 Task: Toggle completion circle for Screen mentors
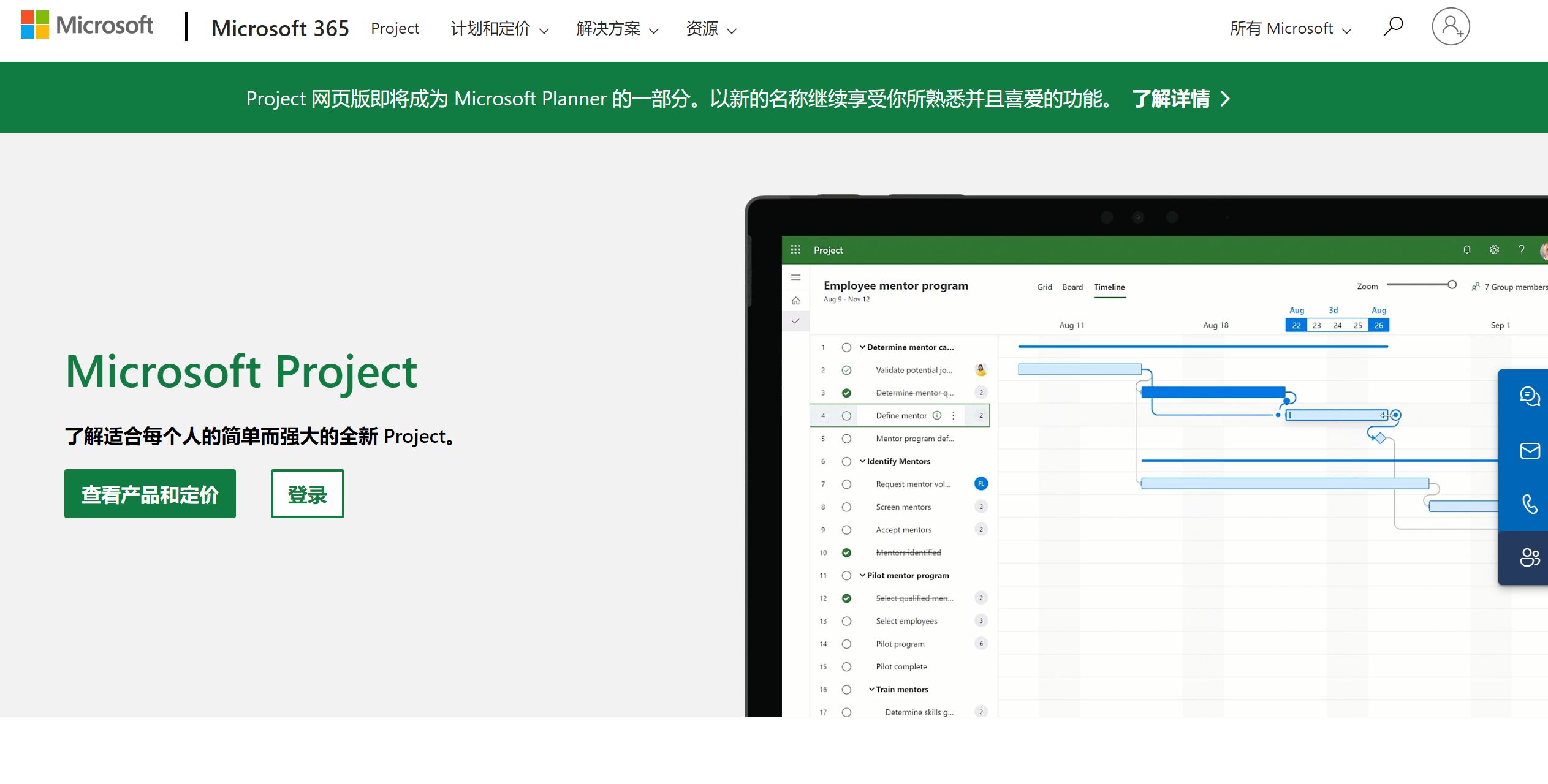point(846,507)
